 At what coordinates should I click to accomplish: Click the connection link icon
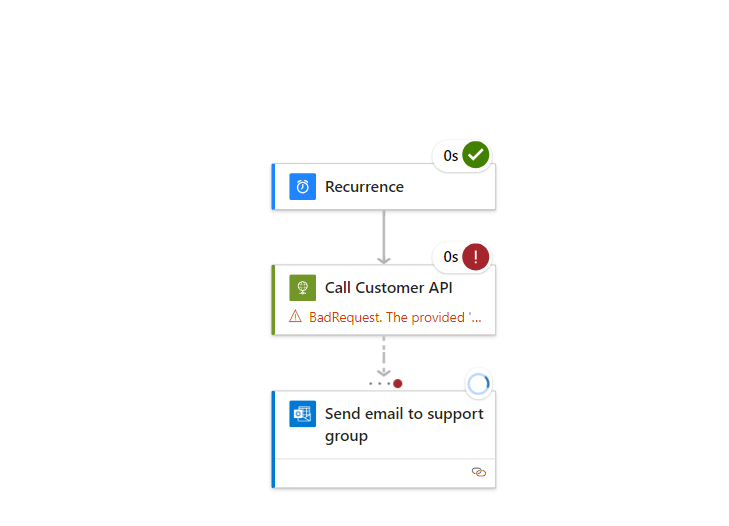[478, 473]
